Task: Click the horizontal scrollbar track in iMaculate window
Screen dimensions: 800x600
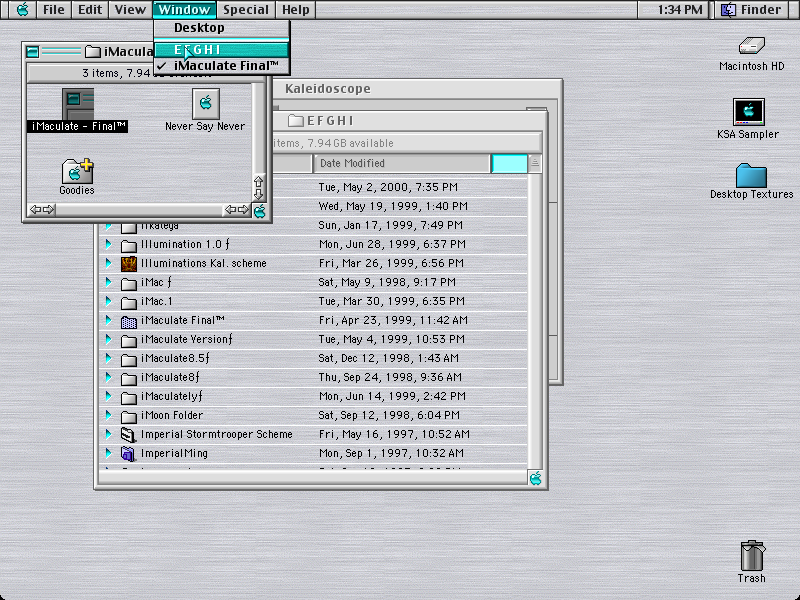Action: click(139, 210)
